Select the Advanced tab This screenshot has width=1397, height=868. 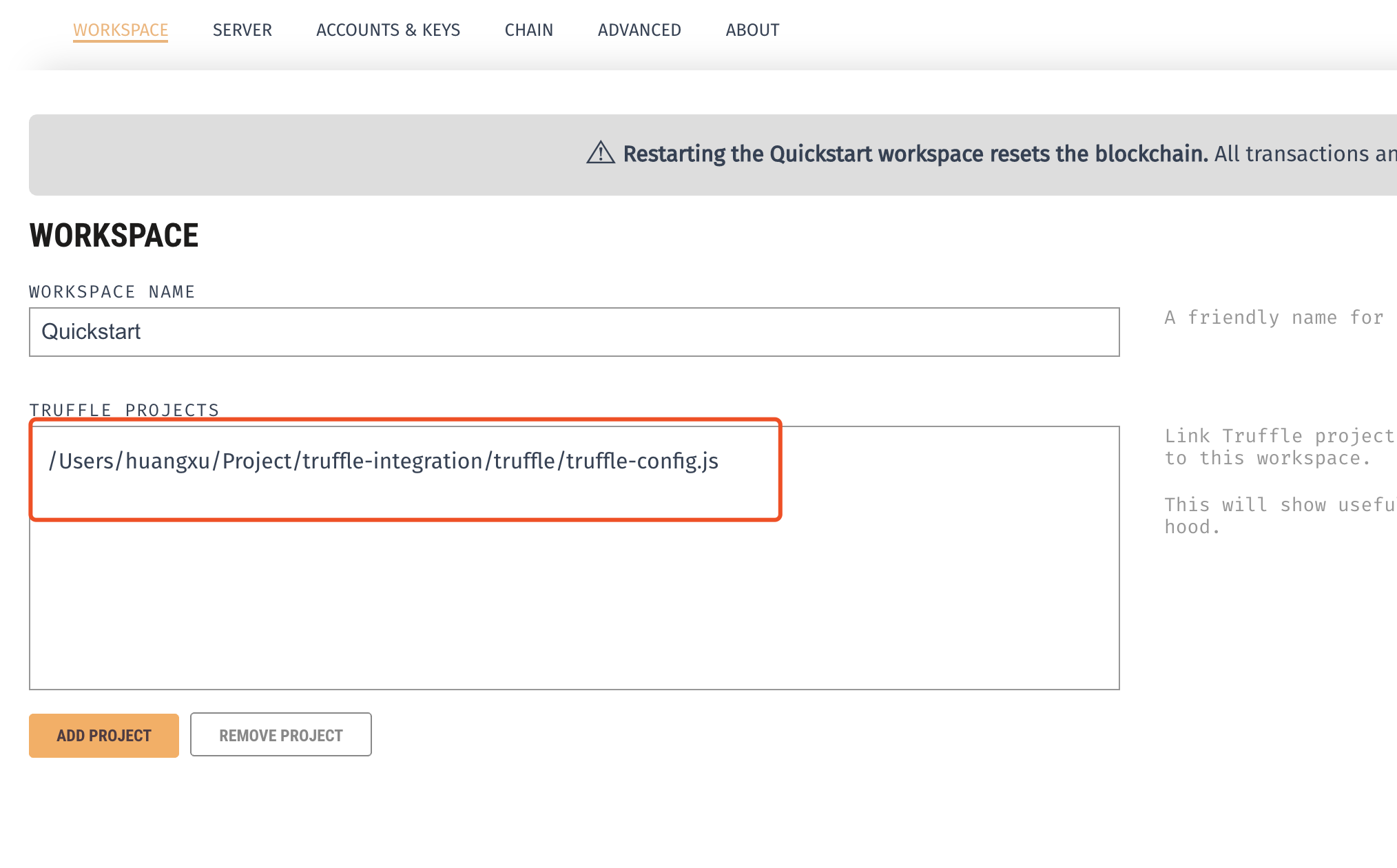(x=639, y=30)
